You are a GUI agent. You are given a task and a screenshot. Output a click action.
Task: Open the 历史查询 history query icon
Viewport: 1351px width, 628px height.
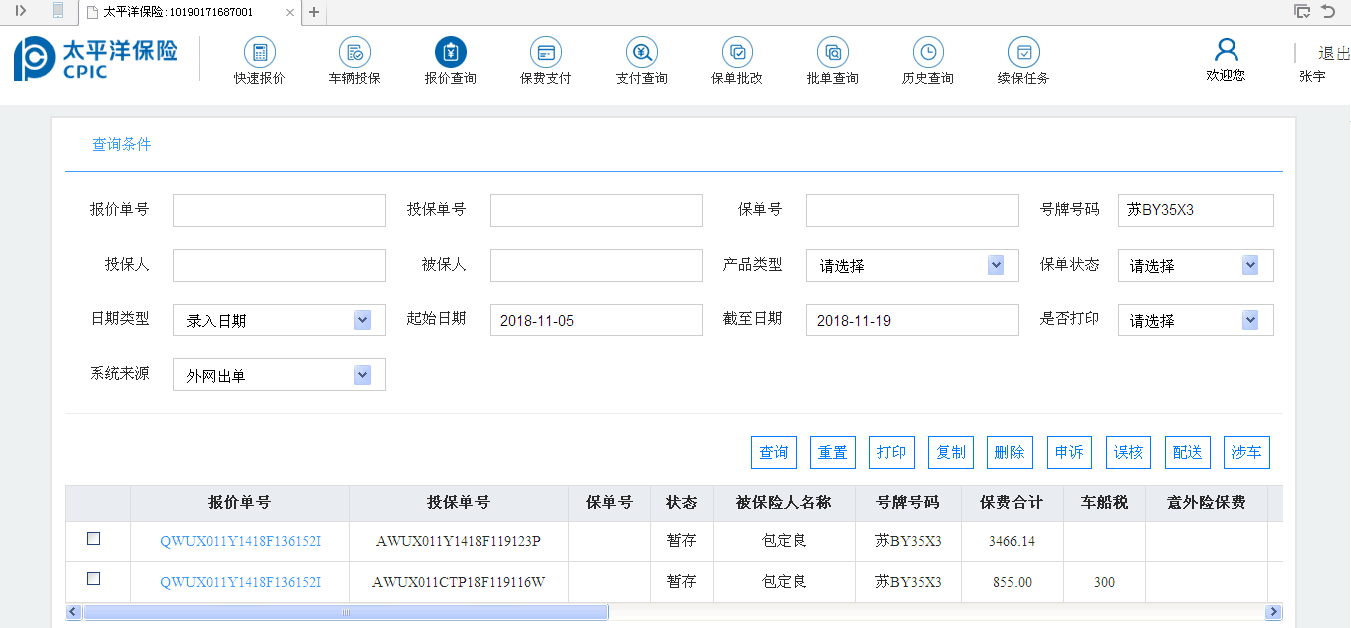[928, 53]
